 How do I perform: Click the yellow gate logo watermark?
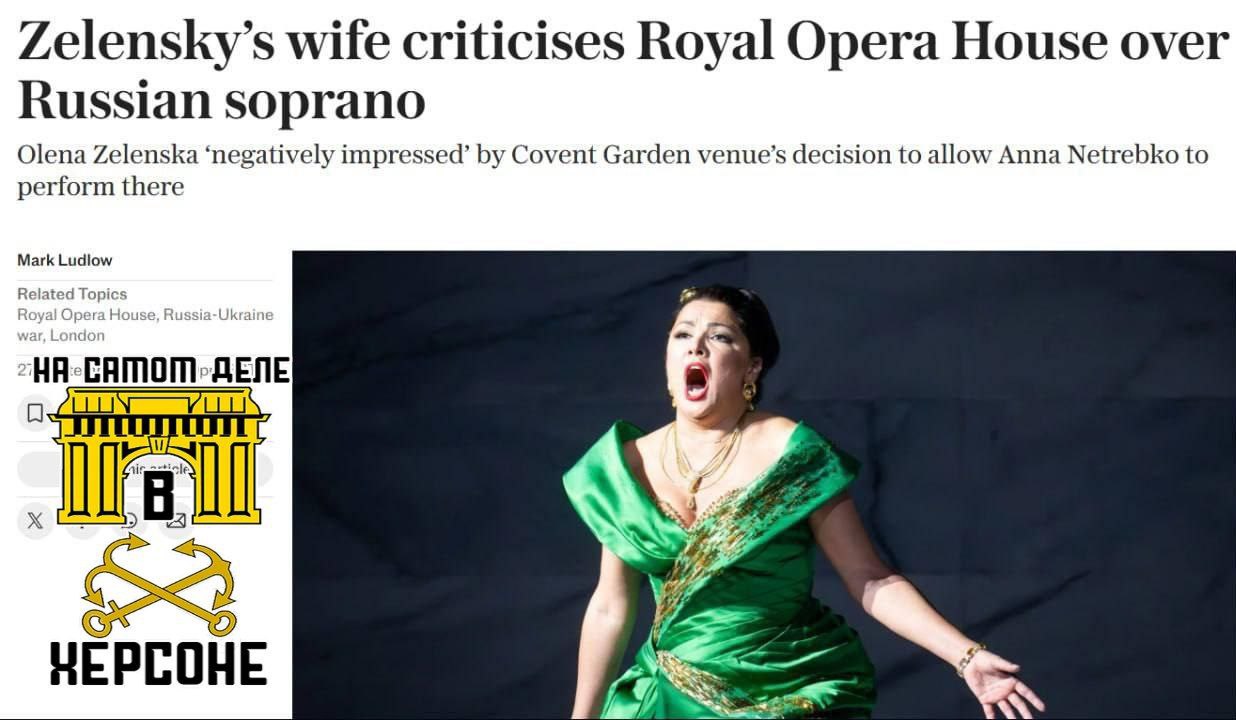click(159, 456)
